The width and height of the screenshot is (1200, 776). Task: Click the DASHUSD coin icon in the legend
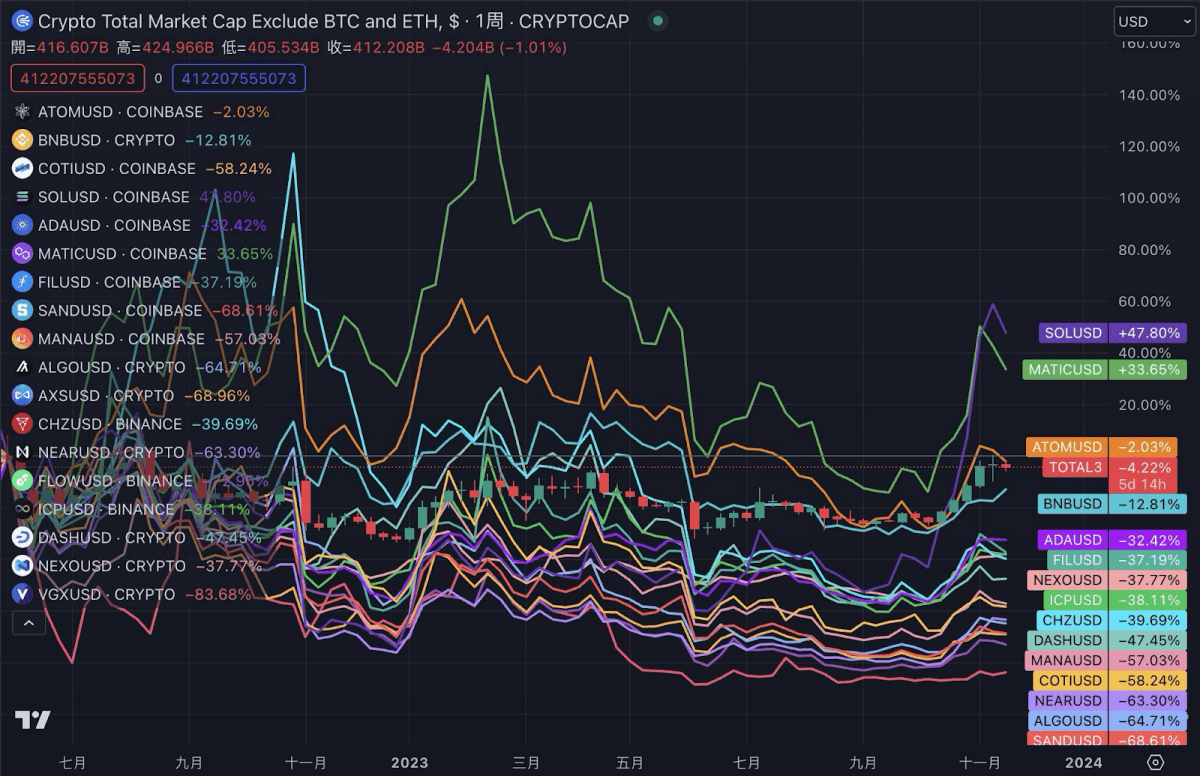click(x=22, y=537)
